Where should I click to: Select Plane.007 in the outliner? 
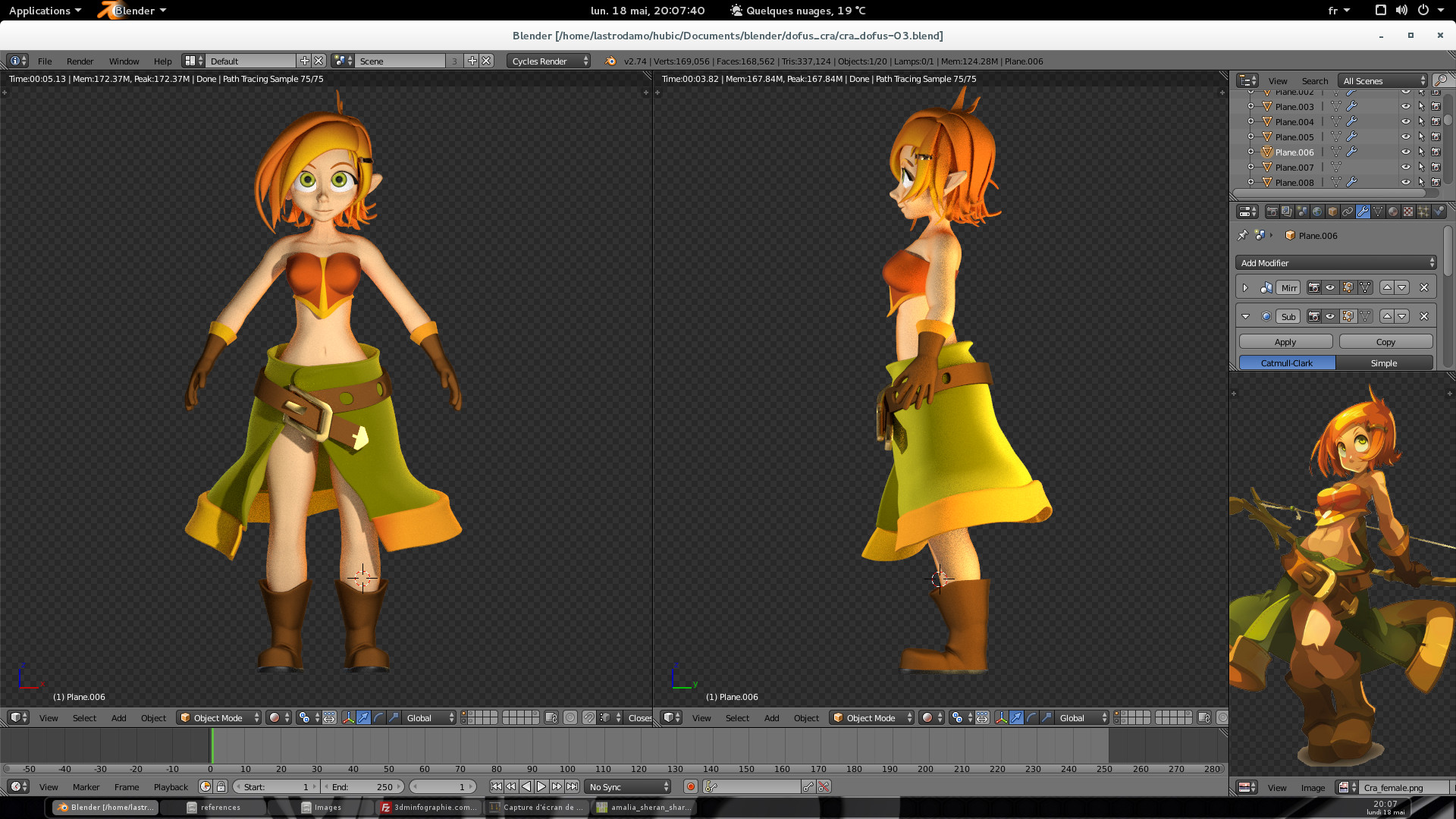point(1294,168)
